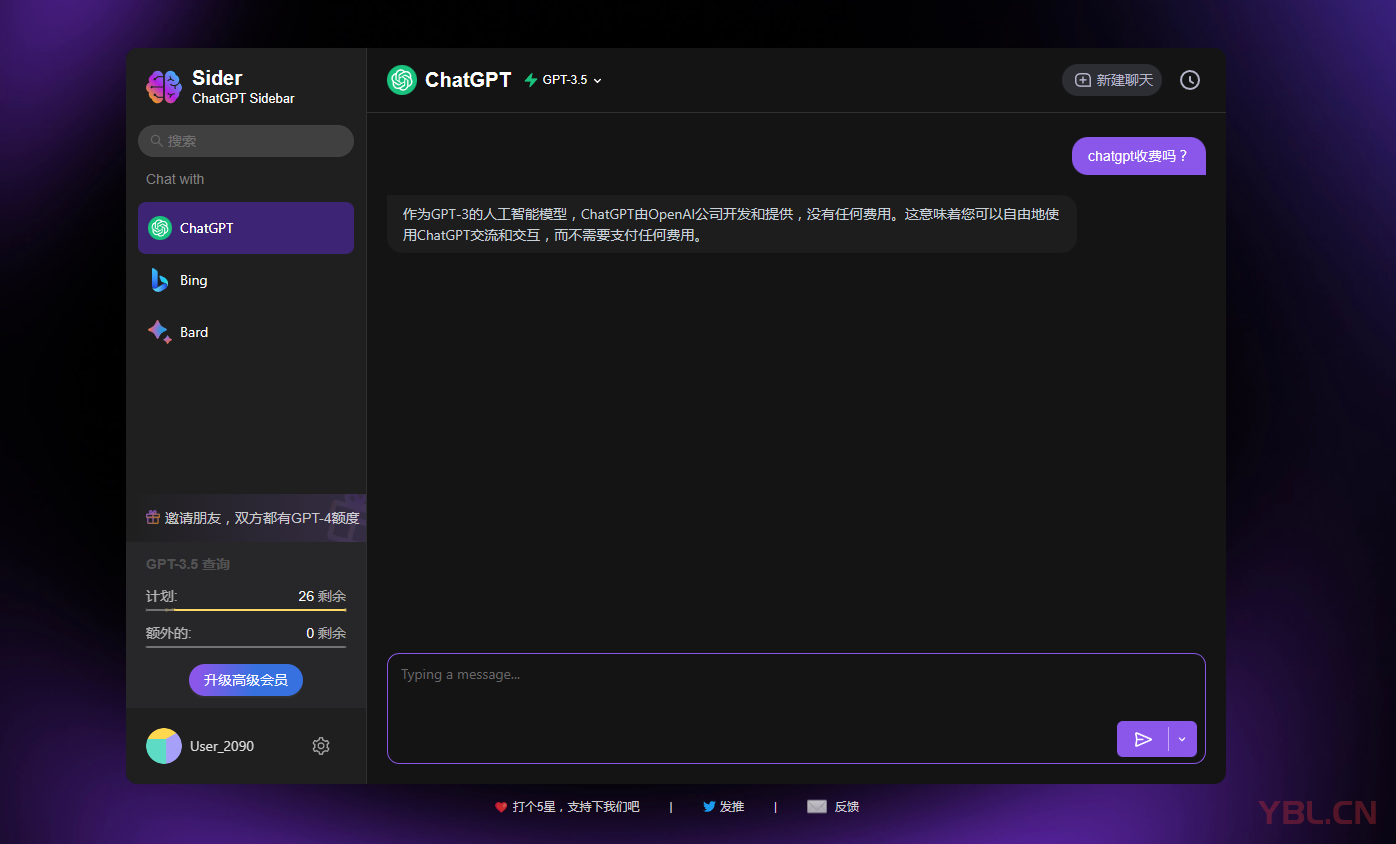Select ChatGPT in the Chat with list
The width and height of the screenshot is (1396, 844).
click(246, 228)
